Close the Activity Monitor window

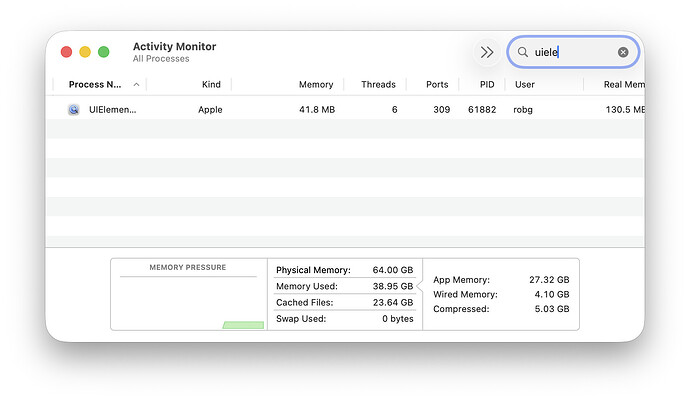coord(66,52)
